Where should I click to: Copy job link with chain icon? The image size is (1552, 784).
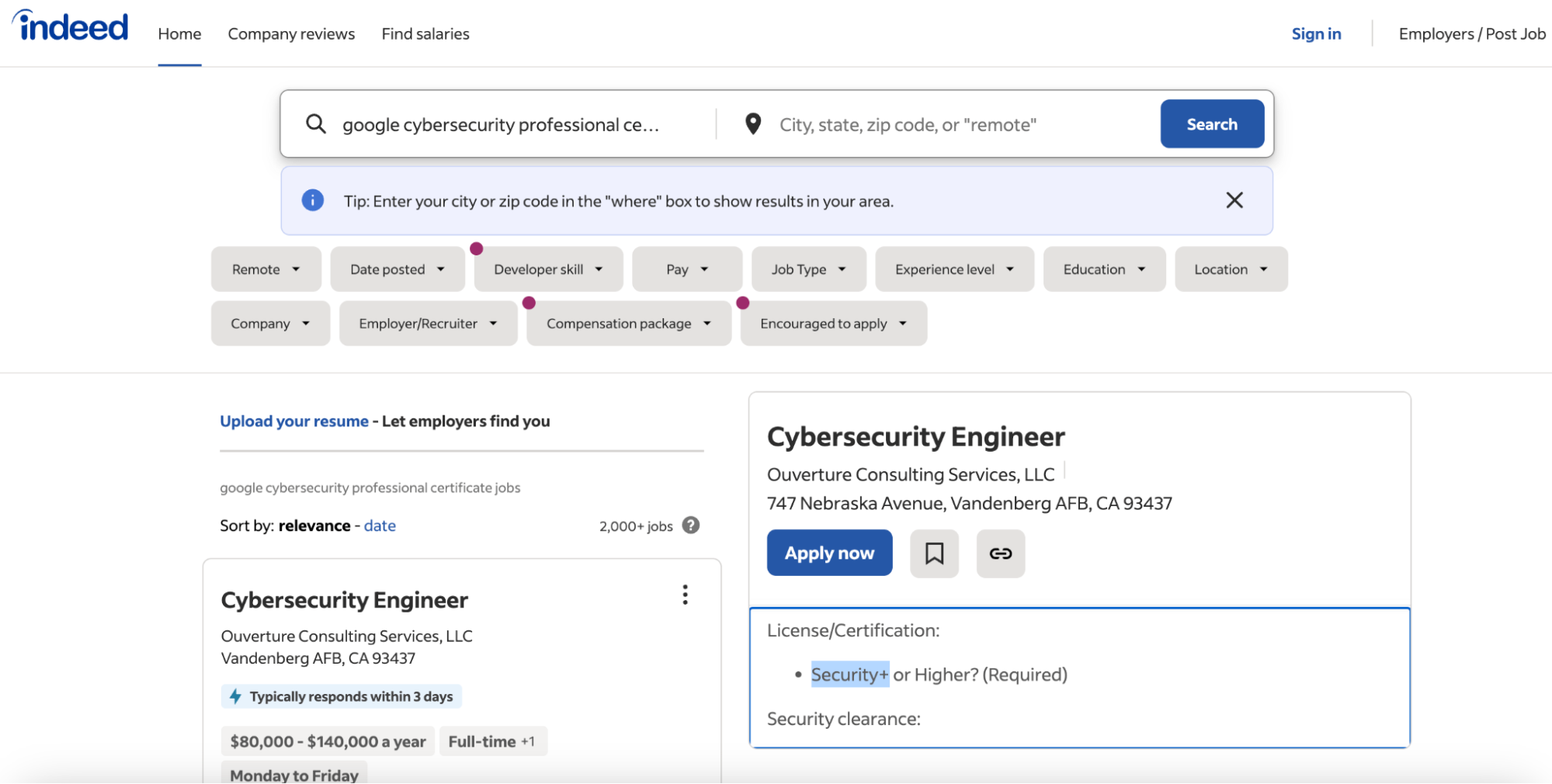click(1001, 553)
